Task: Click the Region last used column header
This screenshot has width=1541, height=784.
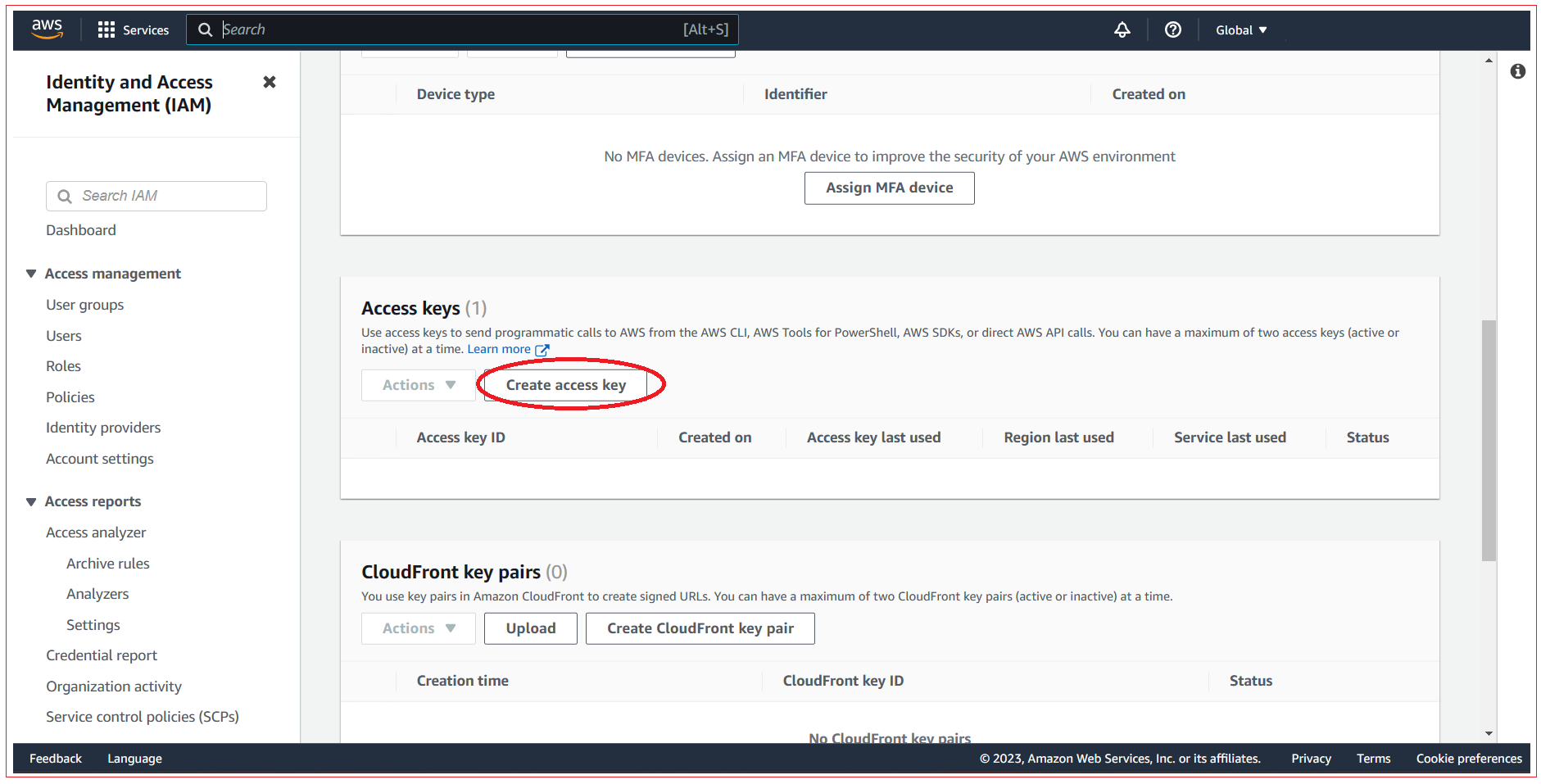Action: 1059,437
